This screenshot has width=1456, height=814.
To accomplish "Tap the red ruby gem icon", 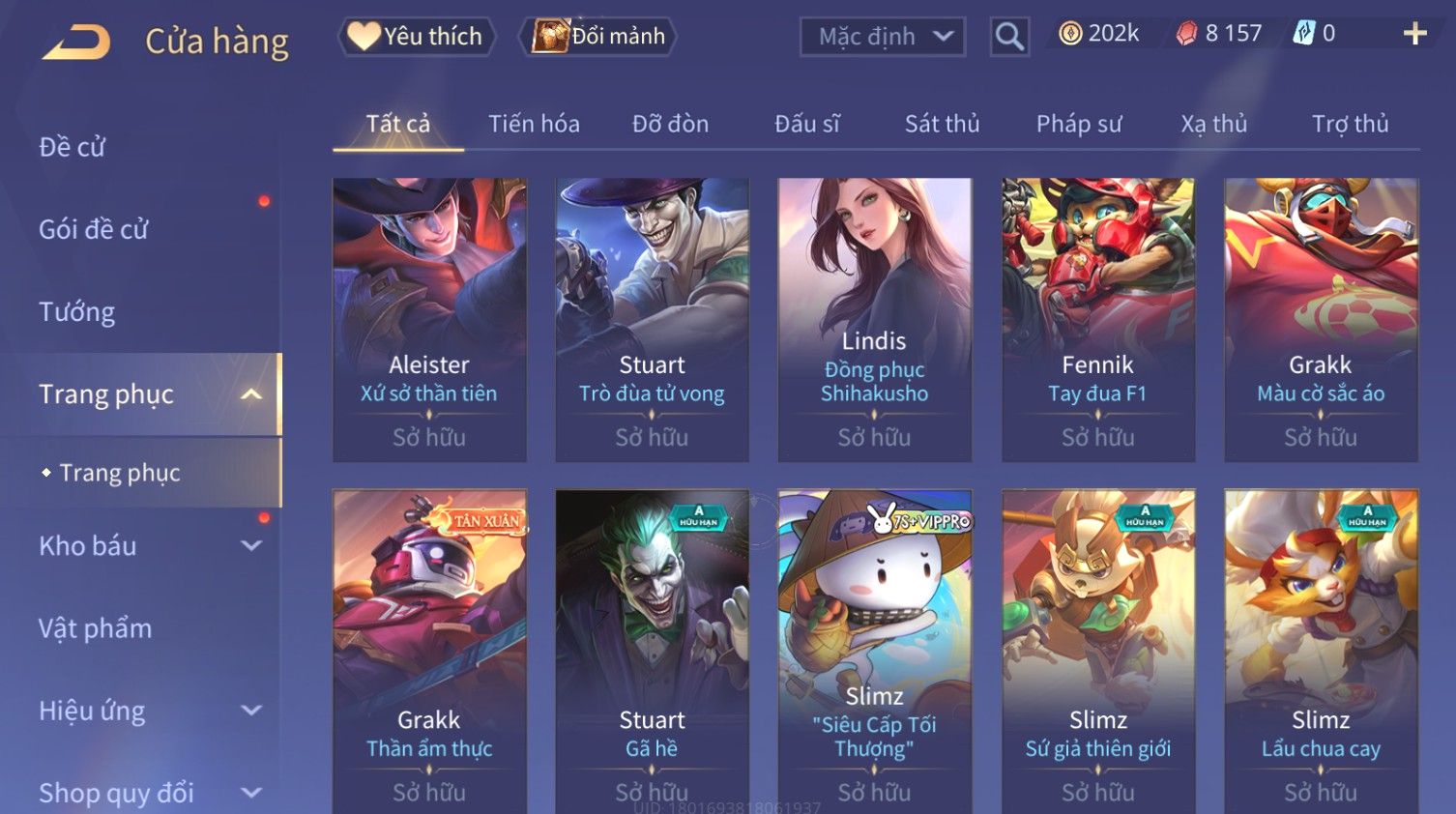I will click(x=1186, y=34).
